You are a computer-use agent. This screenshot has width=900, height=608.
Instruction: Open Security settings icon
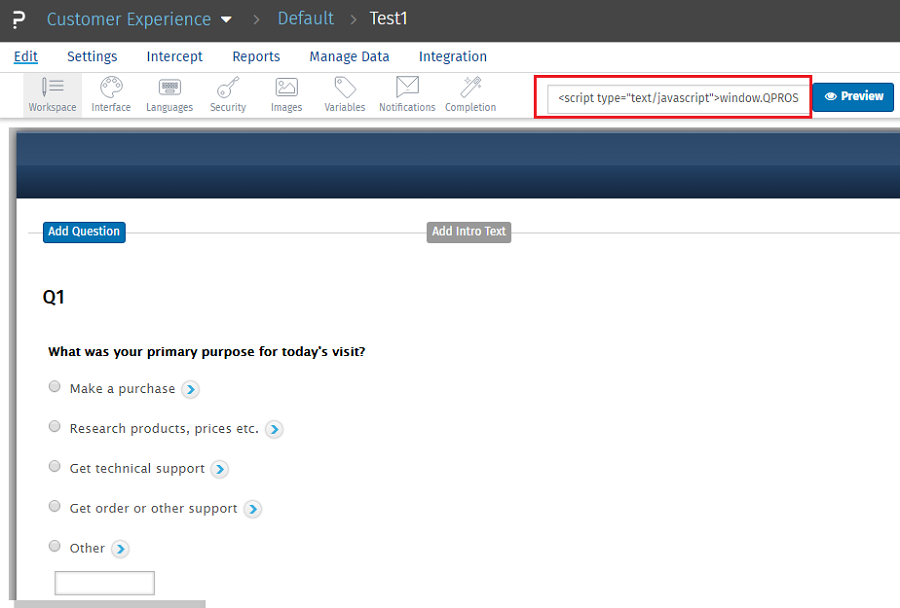click(228, 88)
